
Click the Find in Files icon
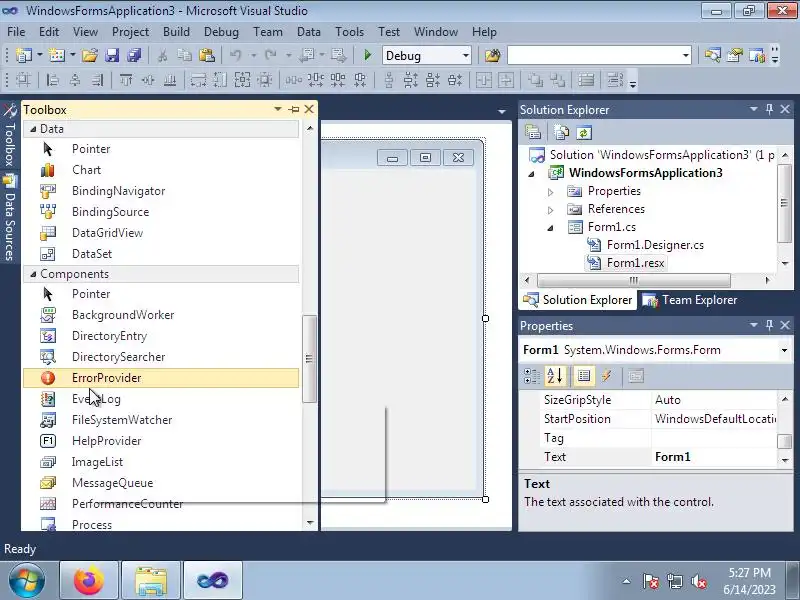click(x=492, y=55)
